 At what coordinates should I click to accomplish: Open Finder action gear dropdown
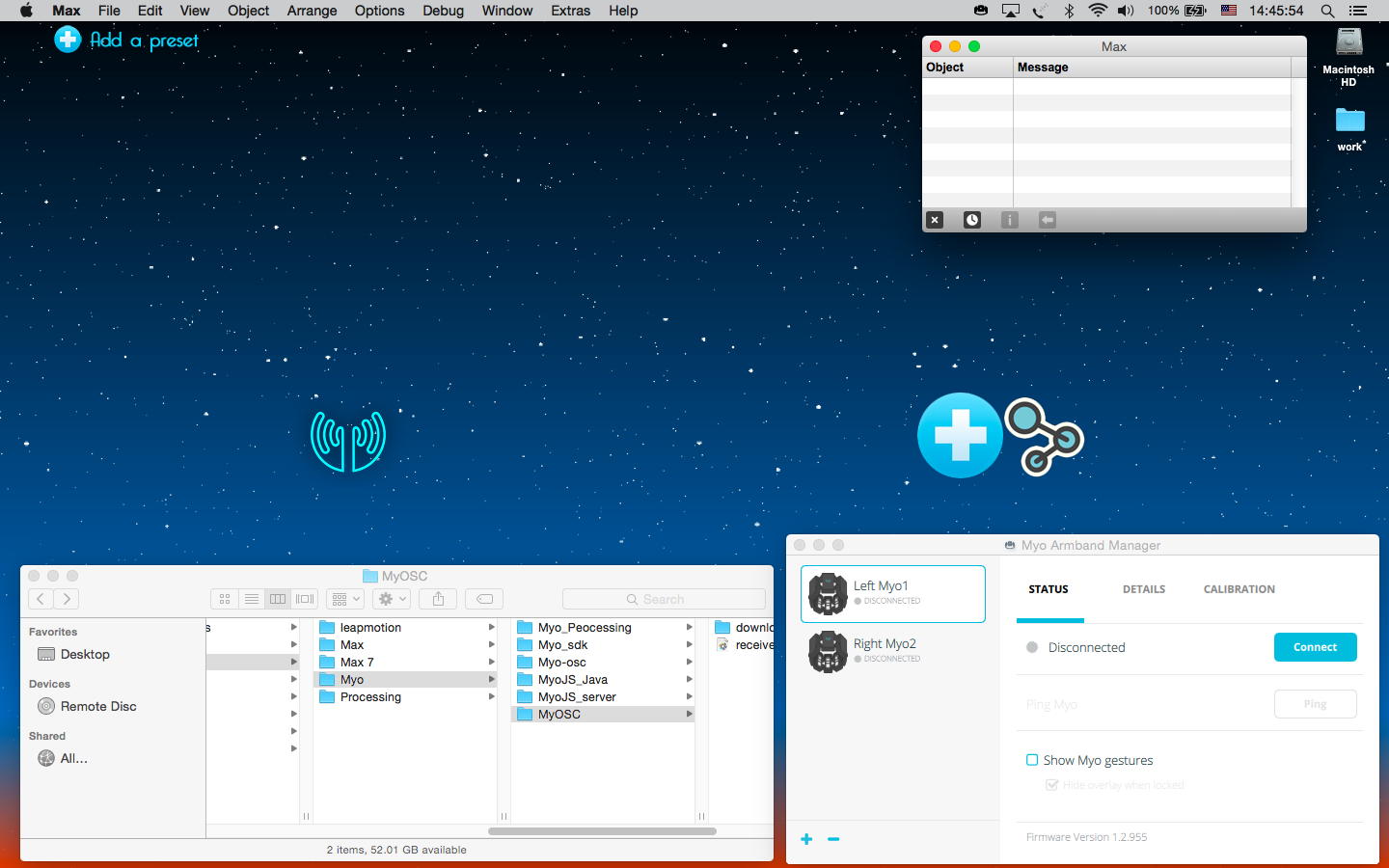(x=392, y=599)
